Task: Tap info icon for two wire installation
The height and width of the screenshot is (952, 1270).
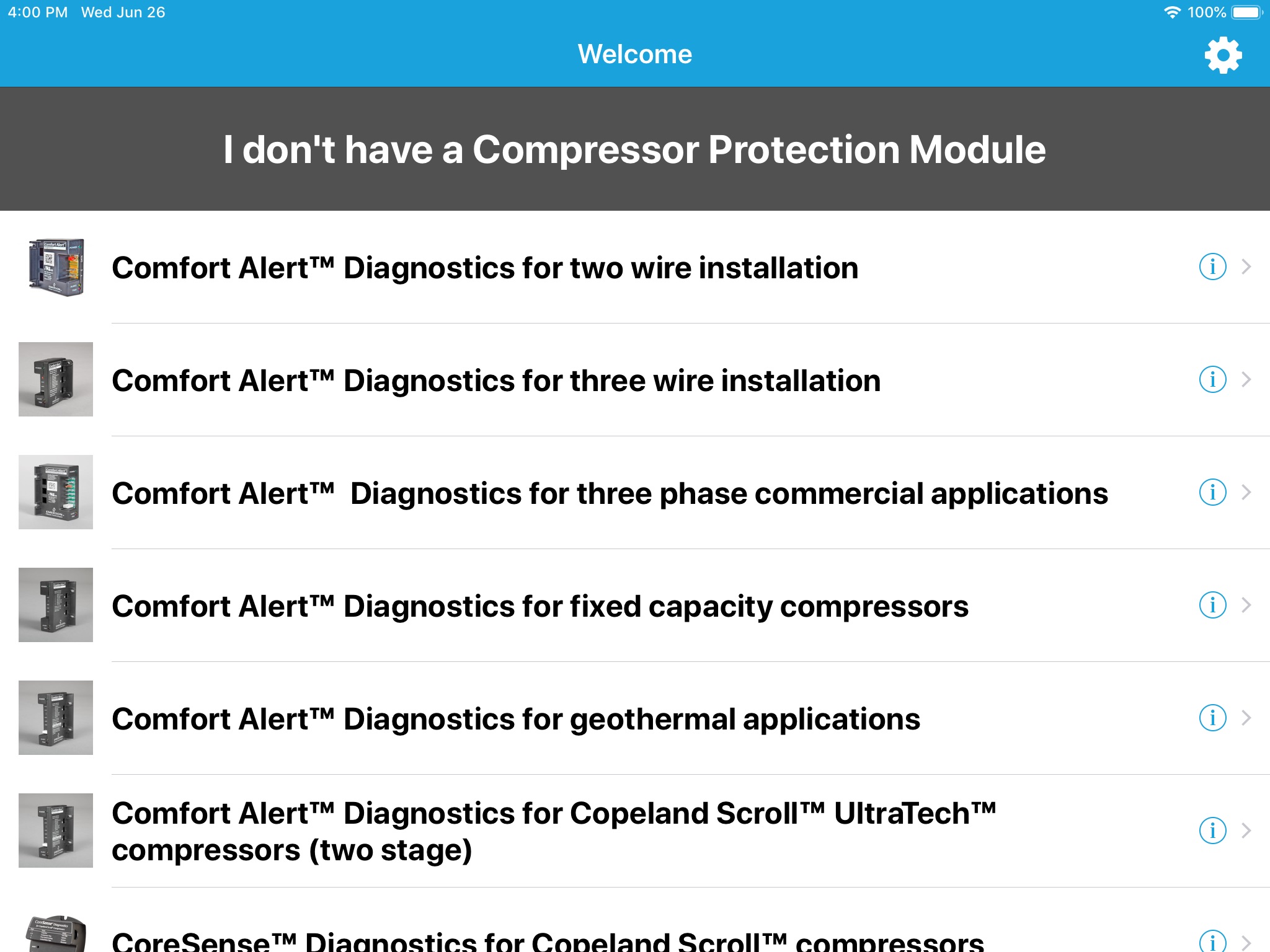Action: point(1212,267)
